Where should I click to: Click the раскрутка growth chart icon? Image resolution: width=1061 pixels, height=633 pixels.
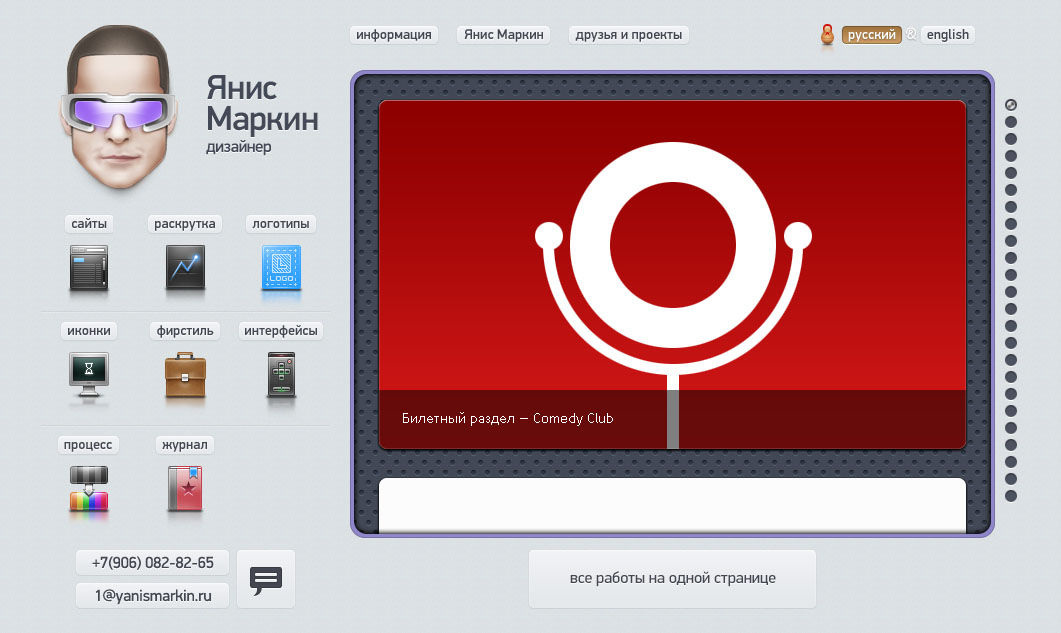tap(185, 267)
